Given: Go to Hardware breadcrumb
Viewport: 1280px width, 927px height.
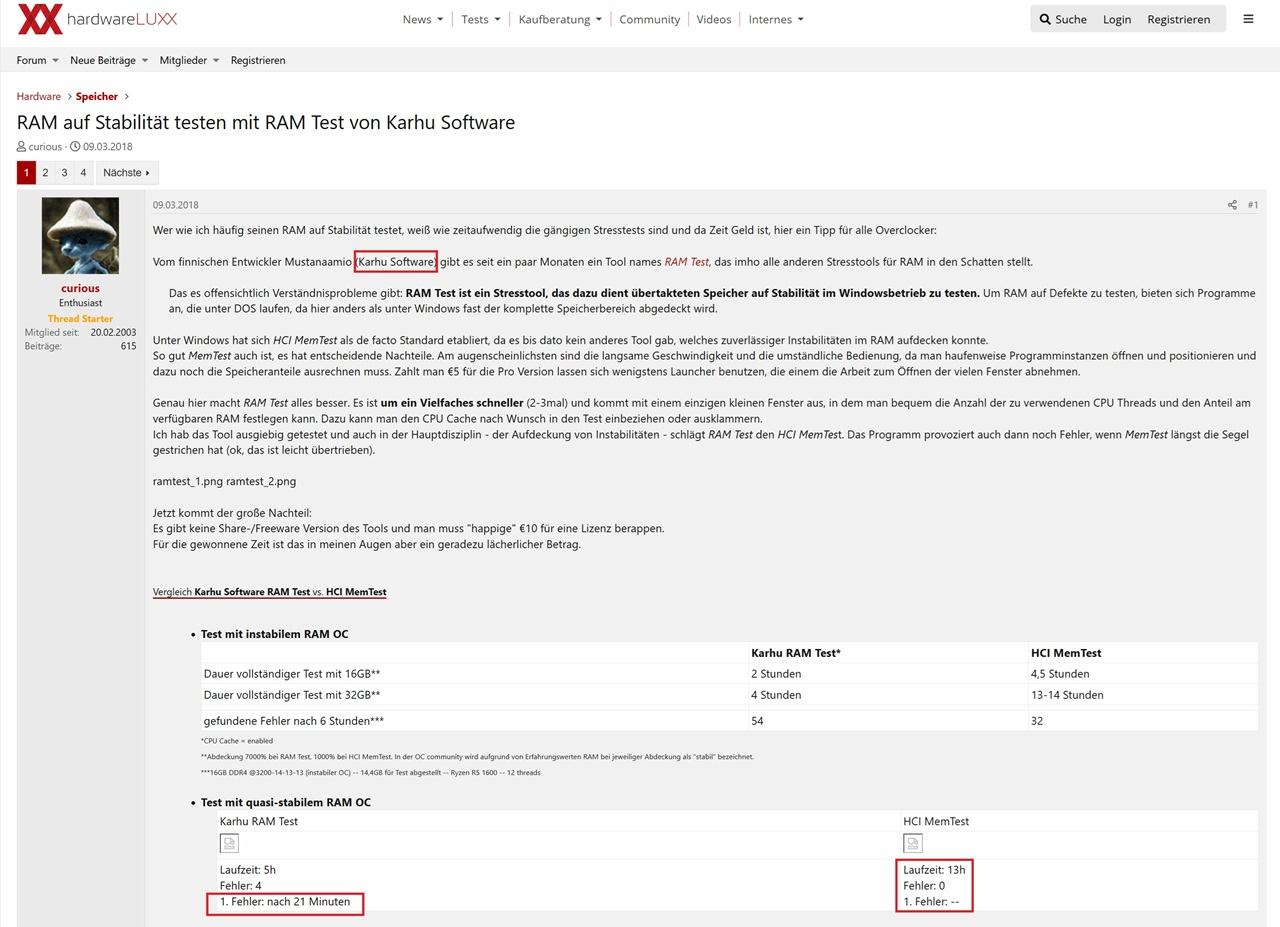Looking at the screenshot, I should [x=38, y=96].
